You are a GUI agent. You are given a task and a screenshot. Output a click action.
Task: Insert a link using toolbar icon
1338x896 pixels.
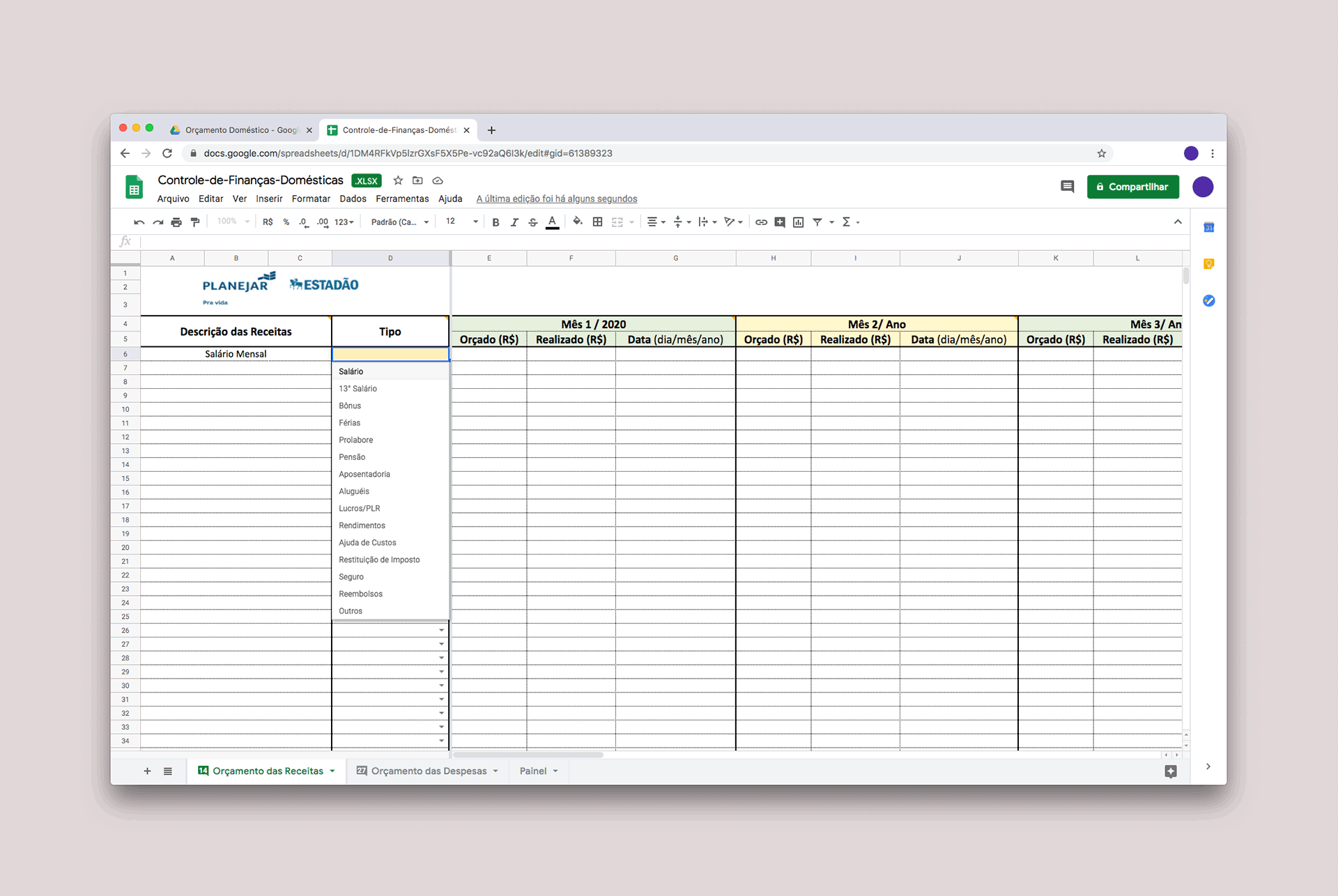point(761,222)
